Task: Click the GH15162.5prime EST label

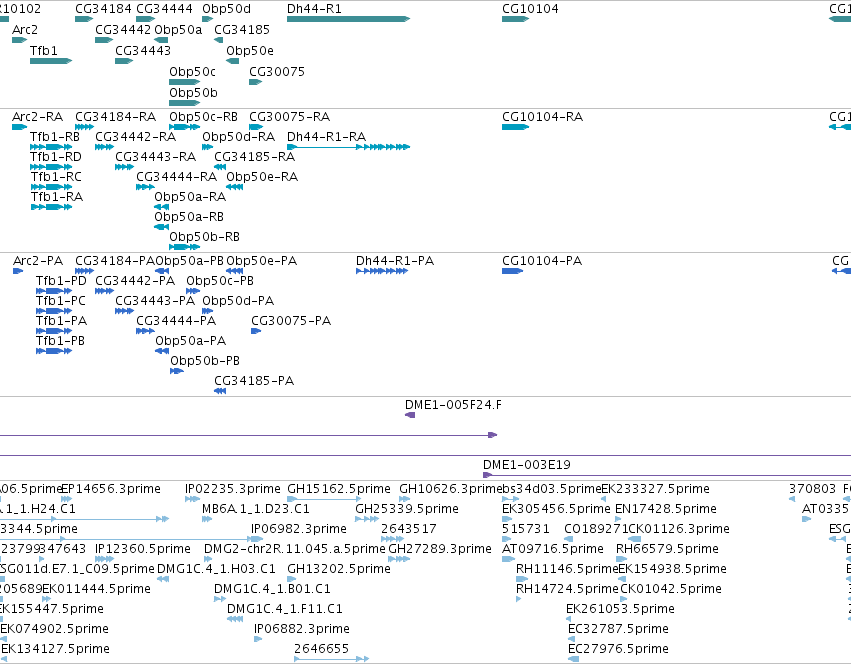Action: pos(339,489)
